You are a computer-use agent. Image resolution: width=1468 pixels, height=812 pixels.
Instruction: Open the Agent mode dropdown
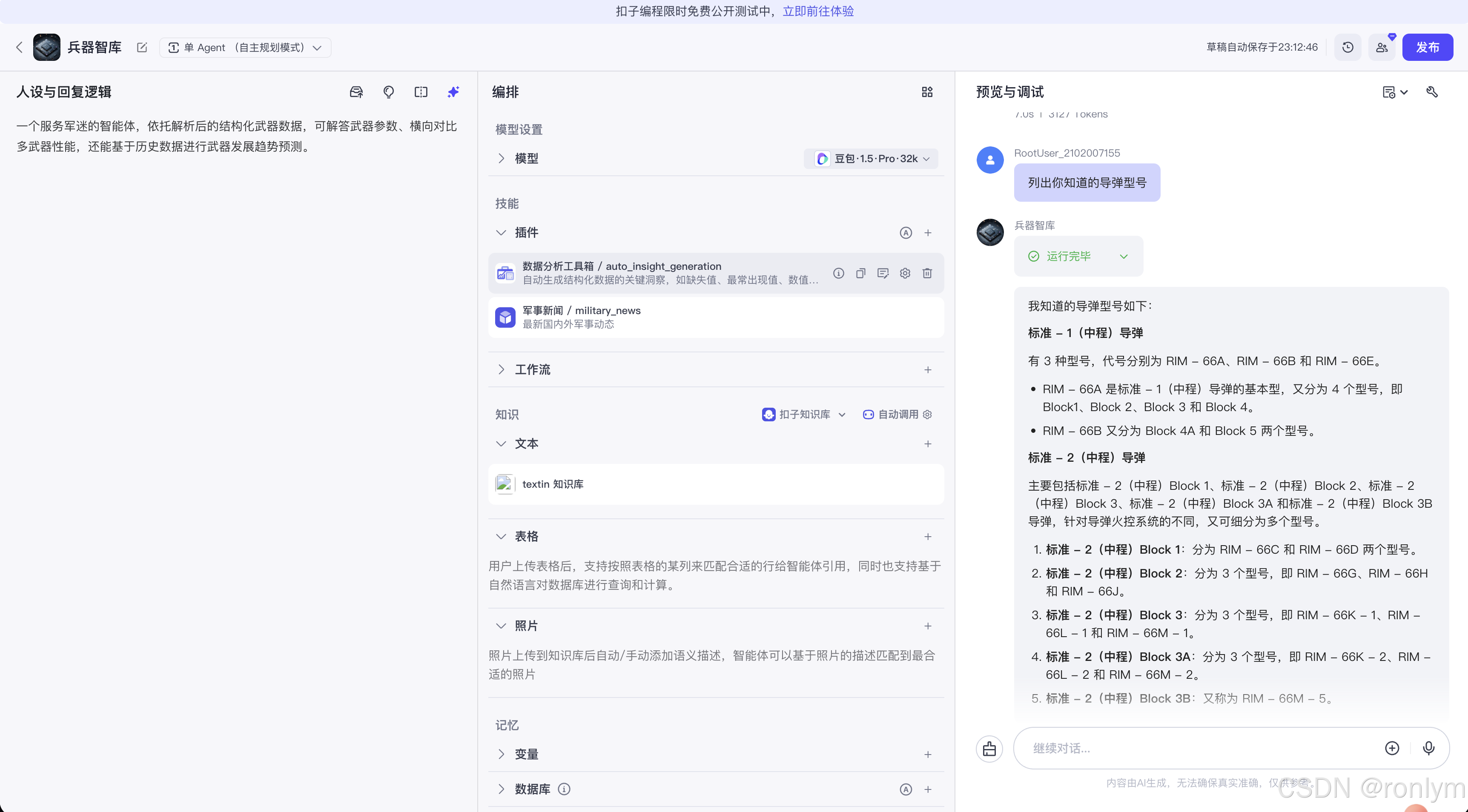[245, 47]
